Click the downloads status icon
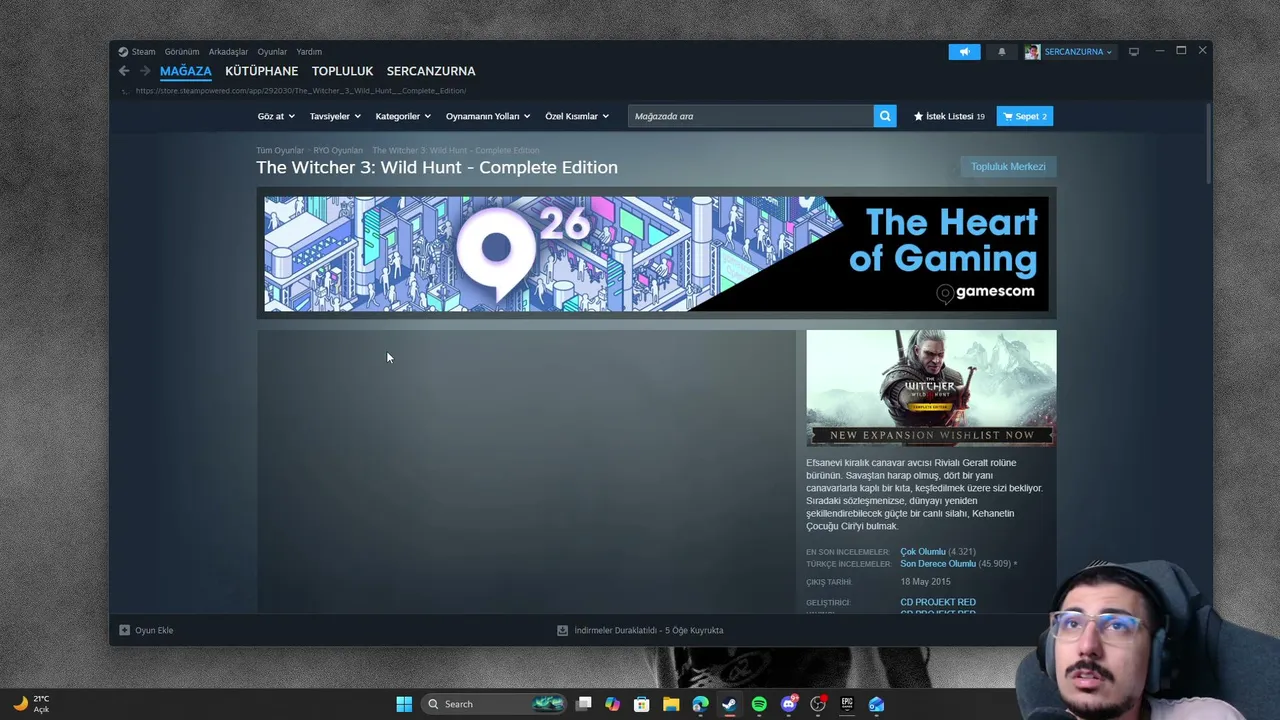 [x=562, y=630]
